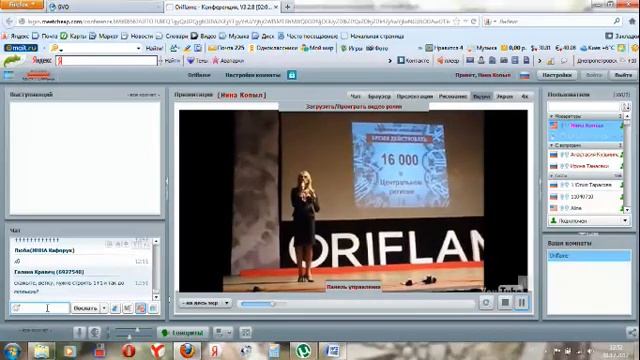Click the highlighted red-and-blue chat icon
640x360 pixels.
click(x=140, y=308)
